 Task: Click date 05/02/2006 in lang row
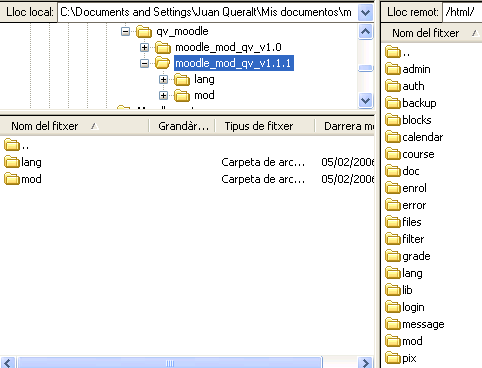(348, 162)
